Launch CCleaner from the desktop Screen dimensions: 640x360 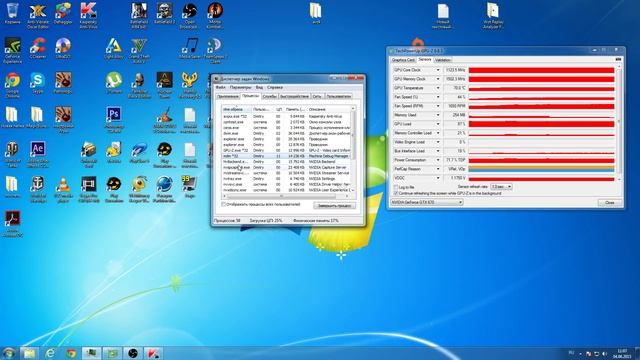(x=38, y=48)
